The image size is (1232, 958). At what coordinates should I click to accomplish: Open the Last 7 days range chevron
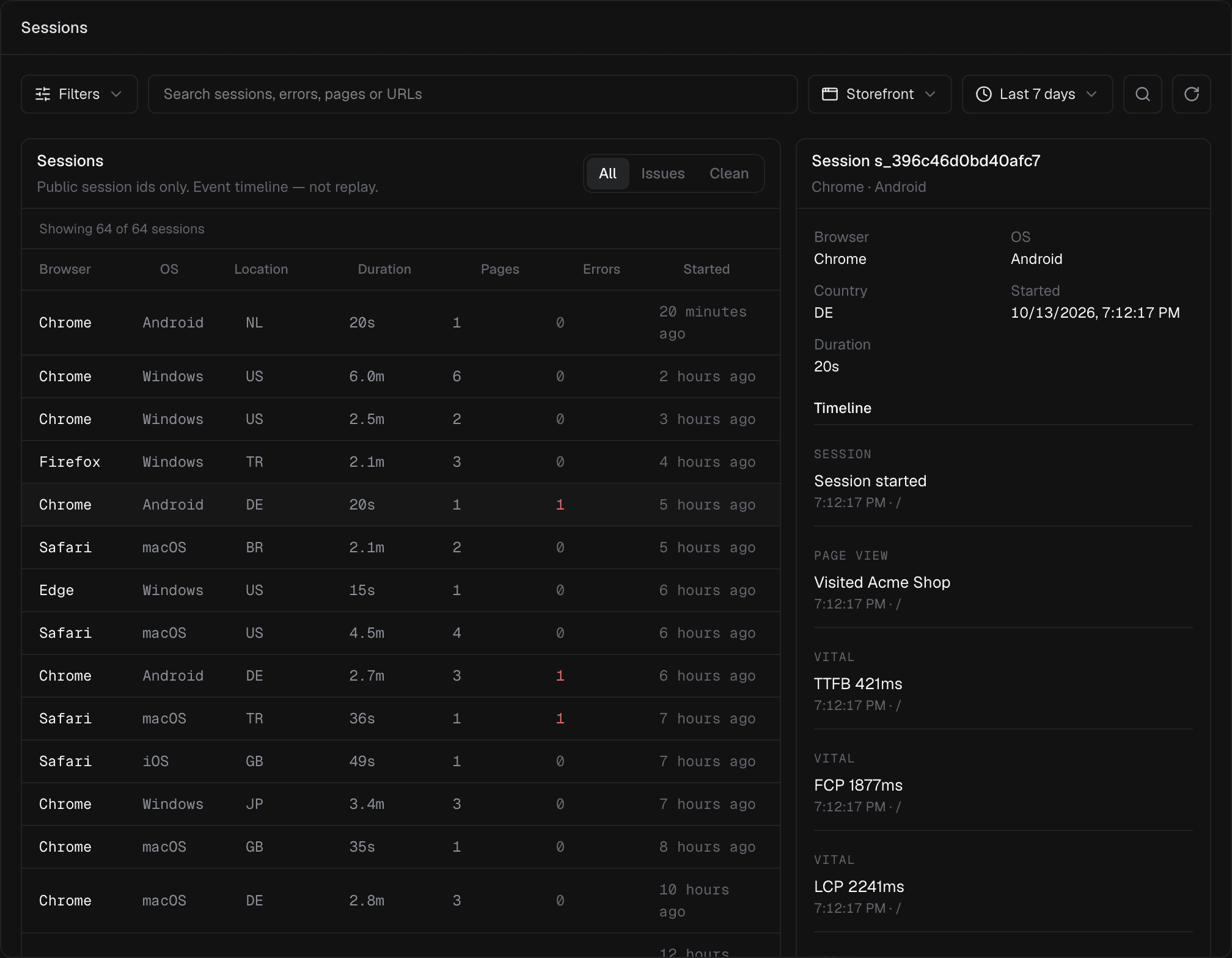point(1091,94)
